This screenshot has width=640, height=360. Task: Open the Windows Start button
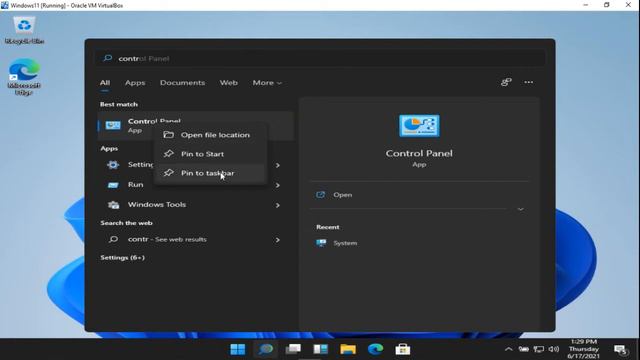point(238,349)
